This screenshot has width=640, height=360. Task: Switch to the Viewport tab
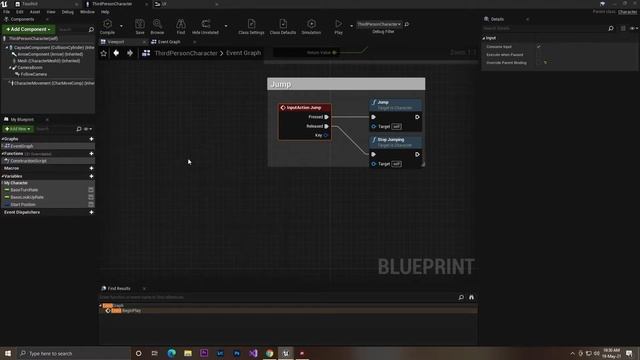tap(116, 42)
